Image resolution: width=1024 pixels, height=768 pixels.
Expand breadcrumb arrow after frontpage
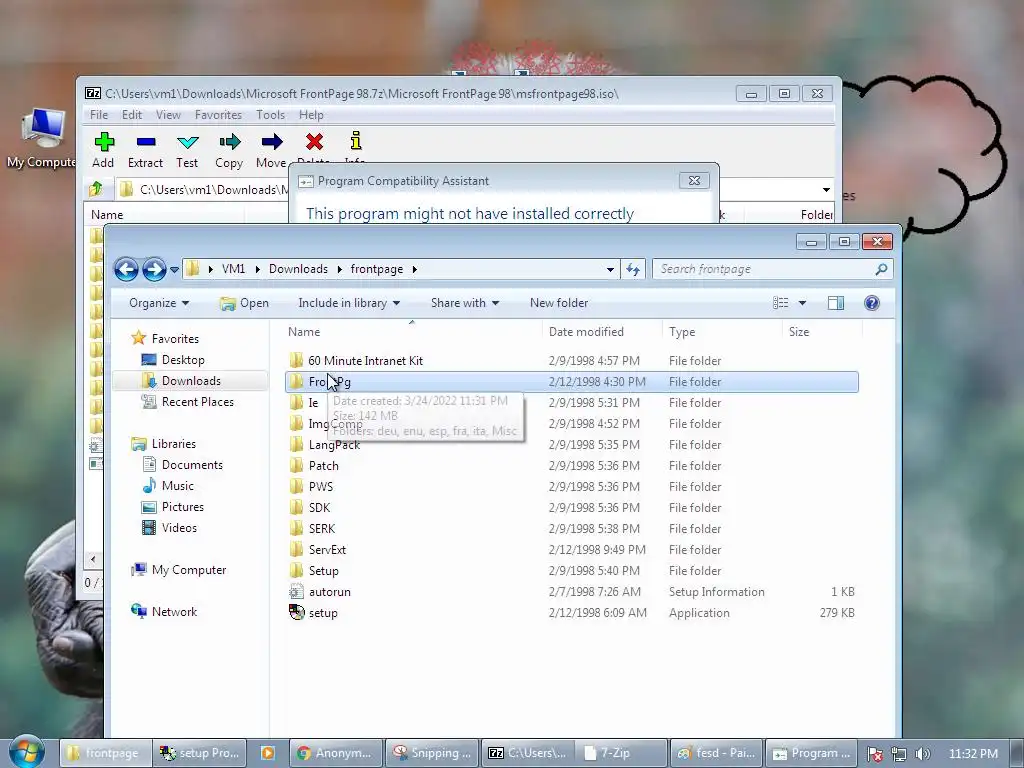point(415,269)
